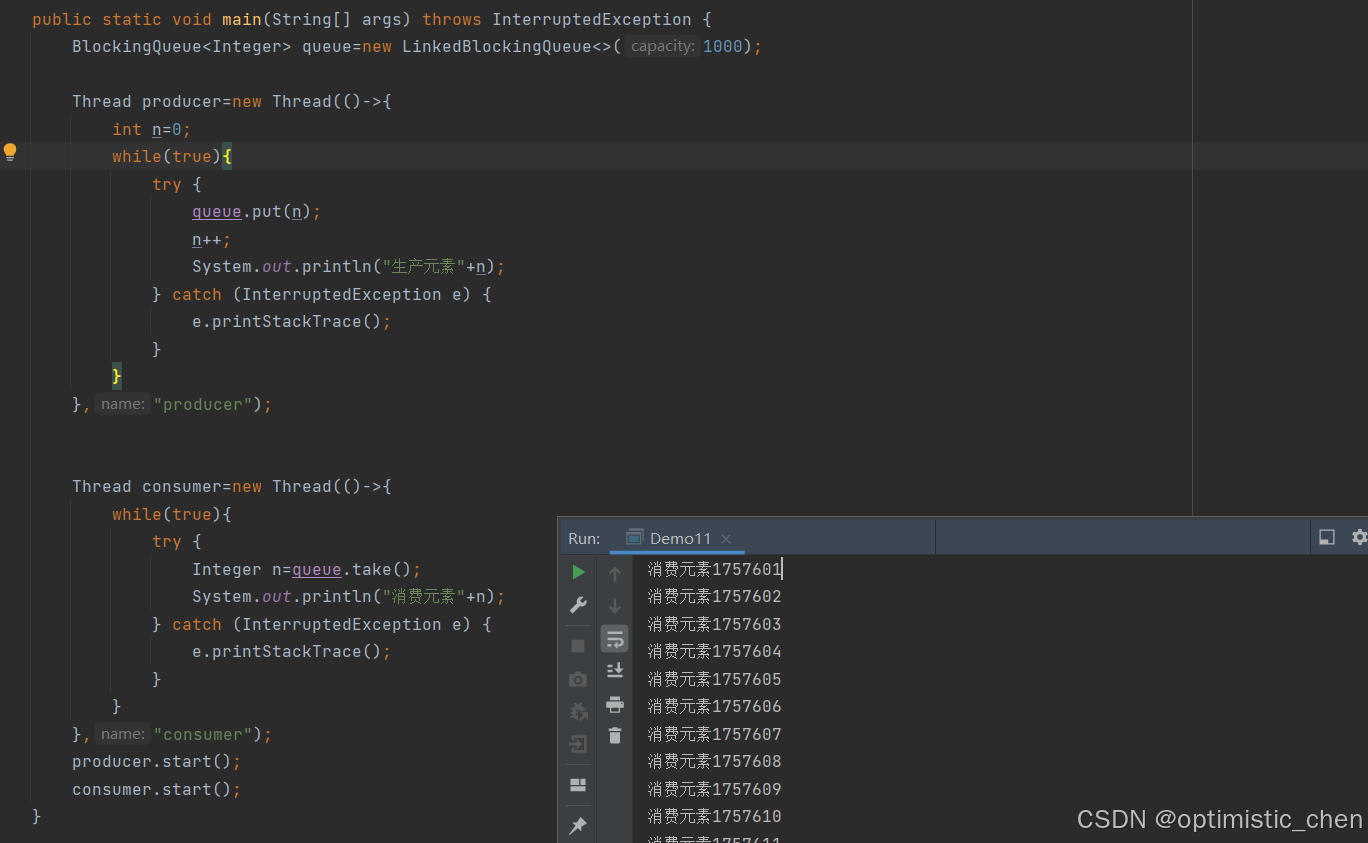
Task: Click the bug attach-debugger icon in Run panel
Action: 578,712
